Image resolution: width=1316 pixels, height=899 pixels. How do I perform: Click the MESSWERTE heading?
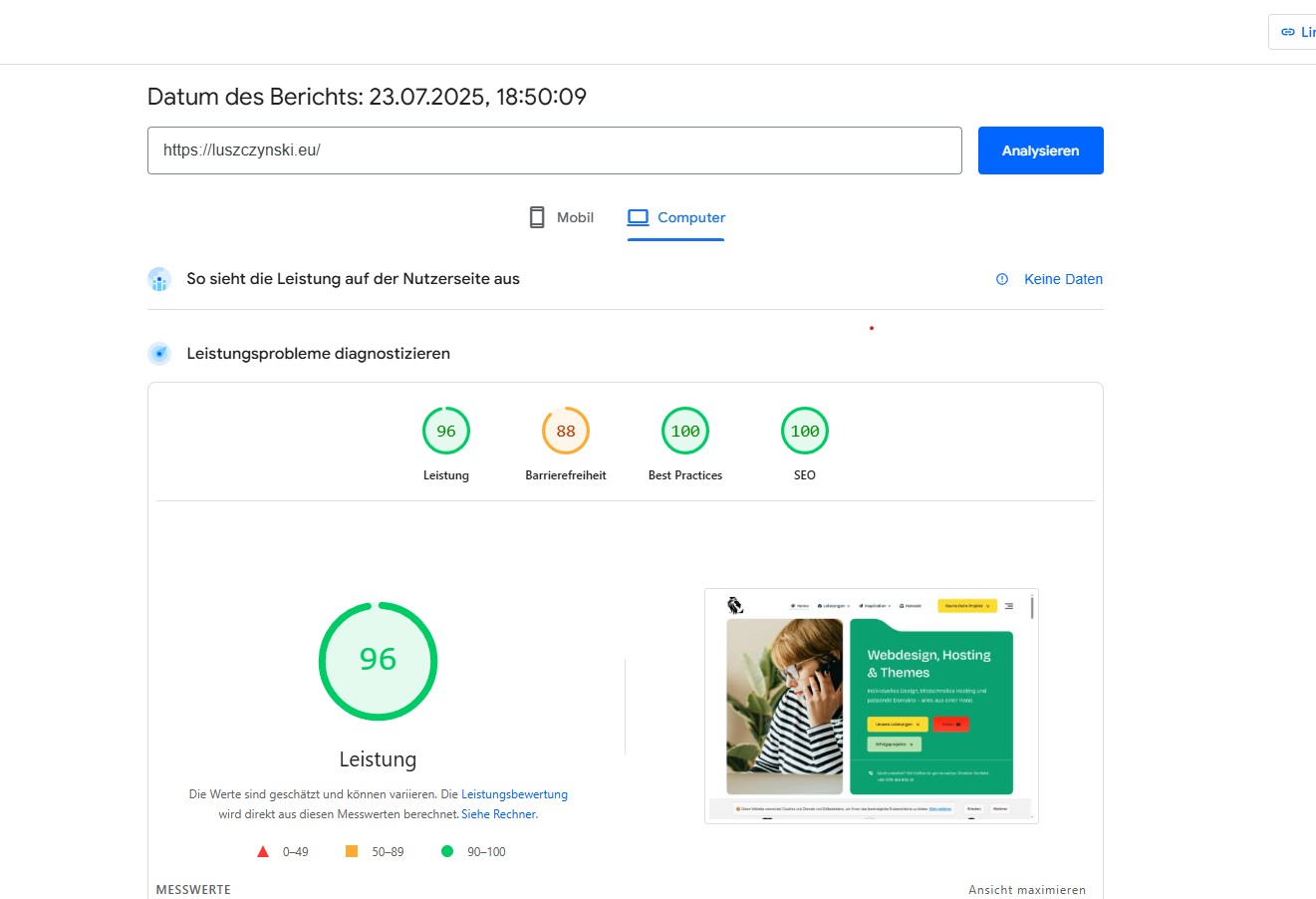click(193, 890)
